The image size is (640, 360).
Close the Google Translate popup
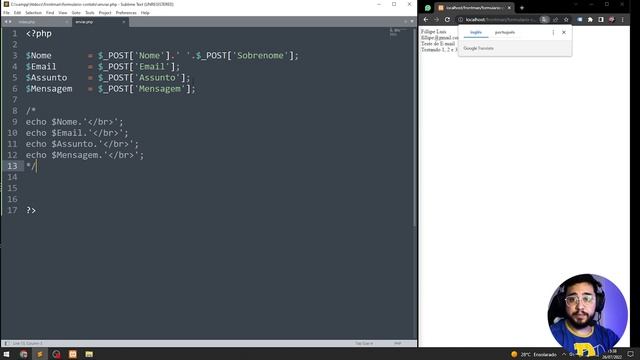[x=564, y=32]
